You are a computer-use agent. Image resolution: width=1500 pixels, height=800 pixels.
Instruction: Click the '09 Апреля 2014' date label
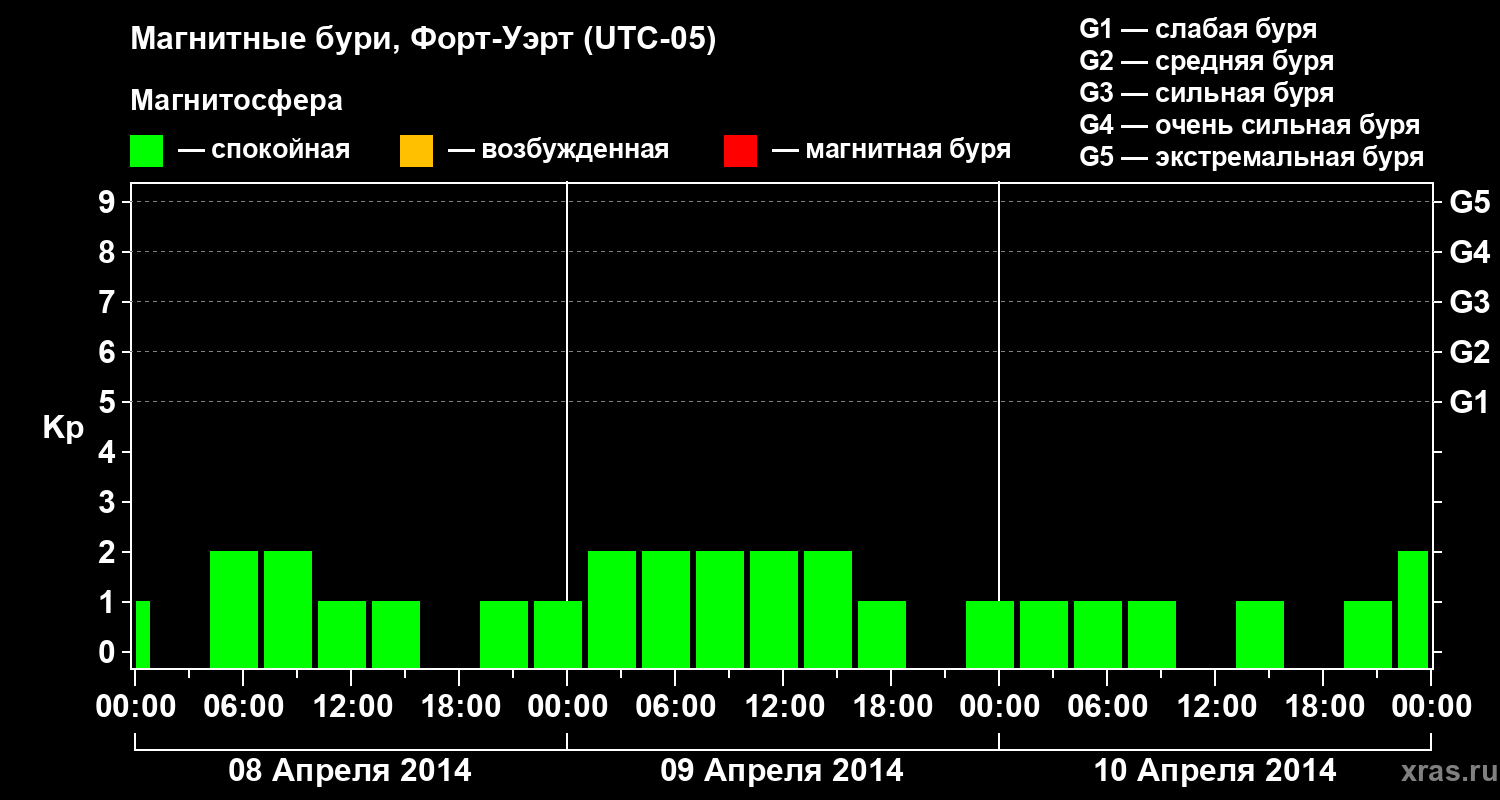click(782, 770)
